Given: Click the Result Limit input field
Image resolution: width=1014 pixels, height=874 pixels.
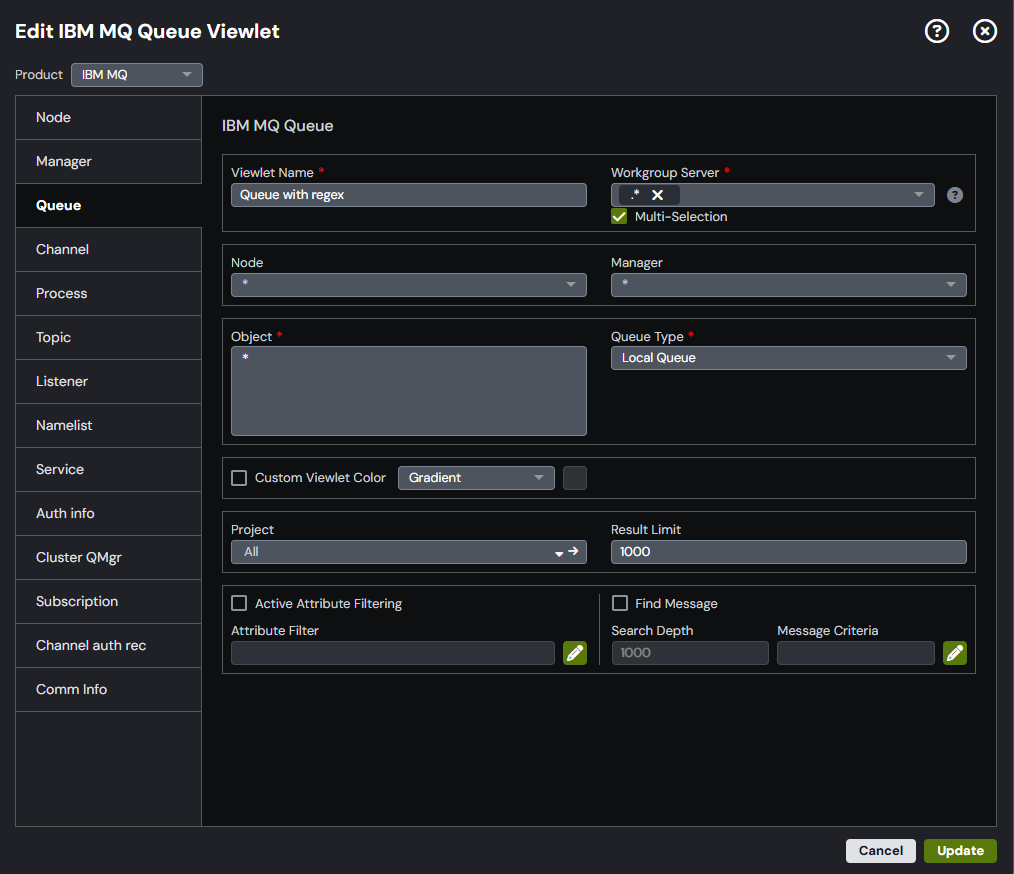Looking at the screenshot, I should tap(788, 552).
